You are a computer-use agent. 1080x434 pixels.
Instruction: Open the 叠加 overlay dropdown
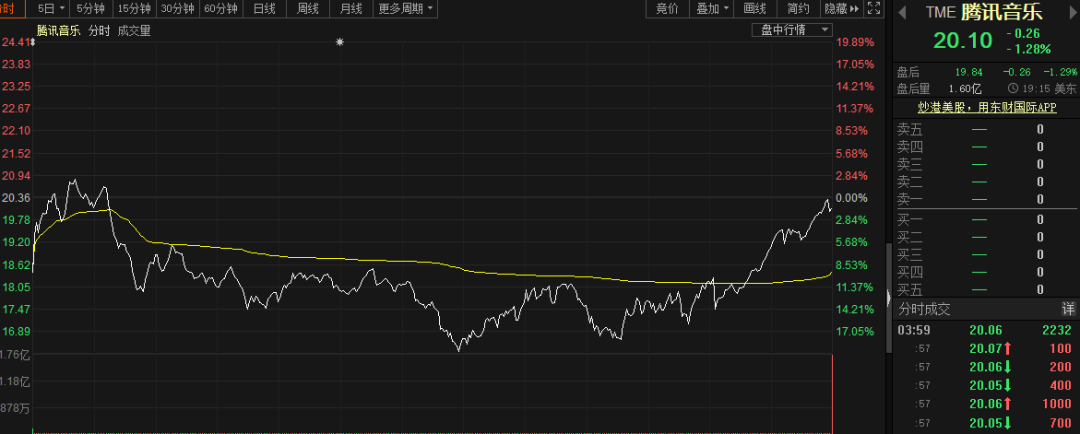[x=712, y=9]
